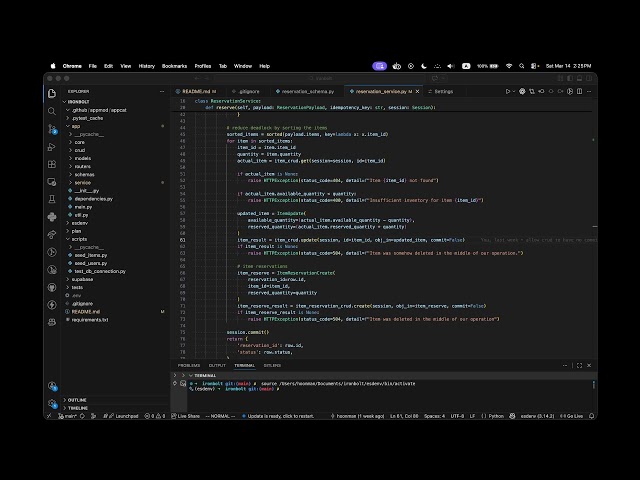Open the Explorer panel more actions ellipsis
This screenshot has width=640, height=480.
tap(162, 91)
